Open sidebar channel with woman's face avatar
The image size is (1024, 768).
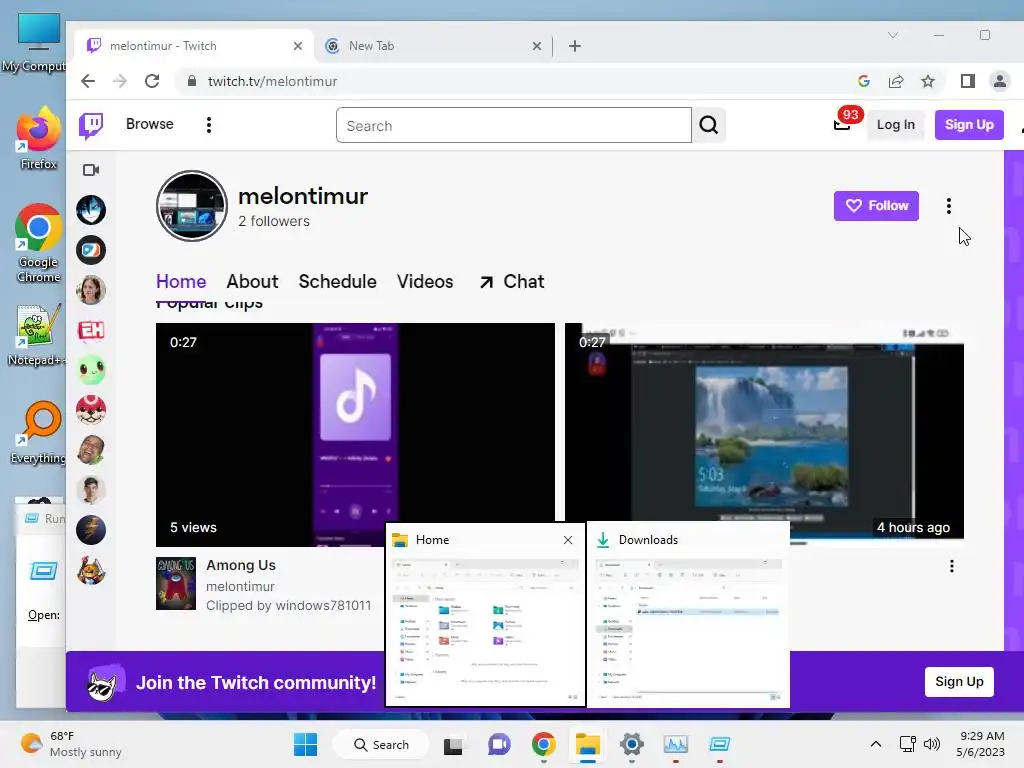coord(91,290)
